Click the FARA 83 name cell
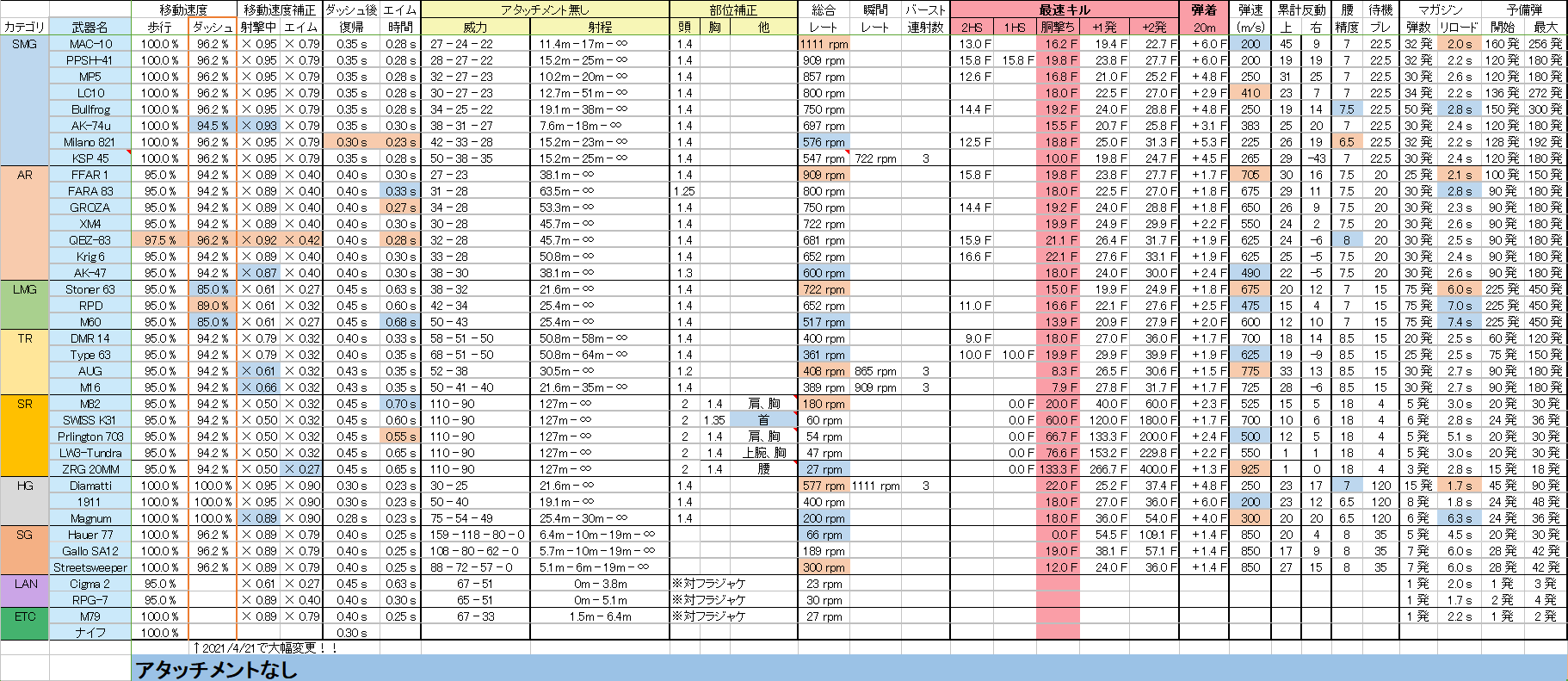This screenshot has width=1568, height=681. pyautogui.click(x=90, y=191)
